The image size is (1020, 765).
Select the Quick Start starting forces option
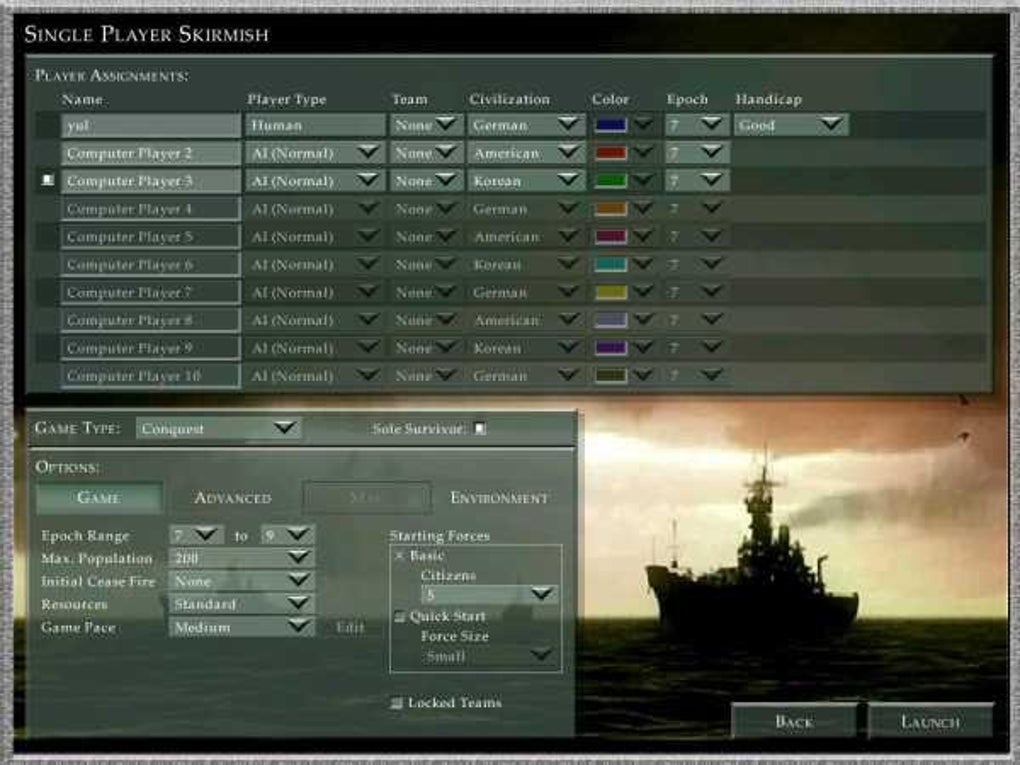coord(399,617)
